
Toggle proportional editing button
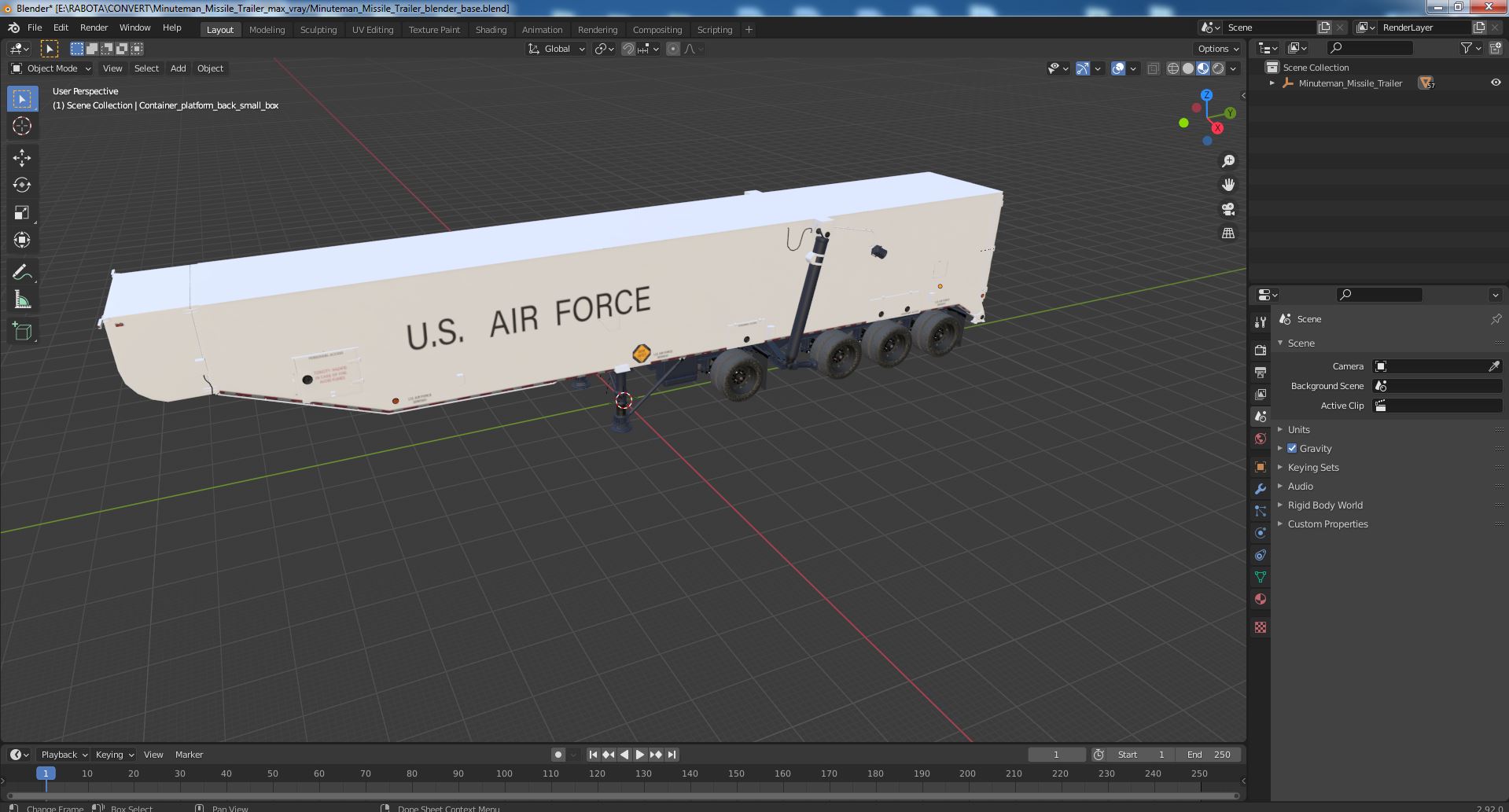[x=673, y=49]
